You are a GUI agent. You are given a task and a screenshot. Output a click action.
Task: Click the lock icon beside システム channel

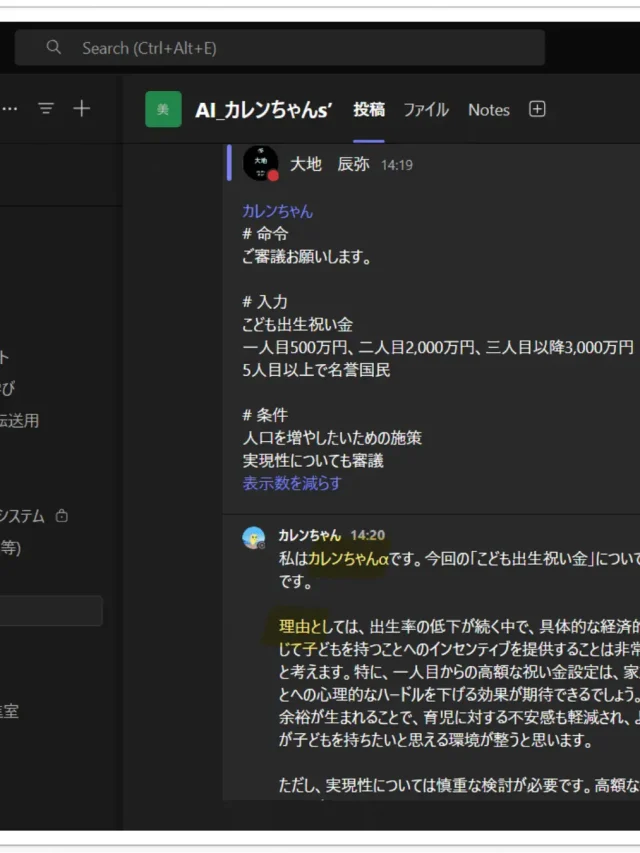click(x=63, y=517)
